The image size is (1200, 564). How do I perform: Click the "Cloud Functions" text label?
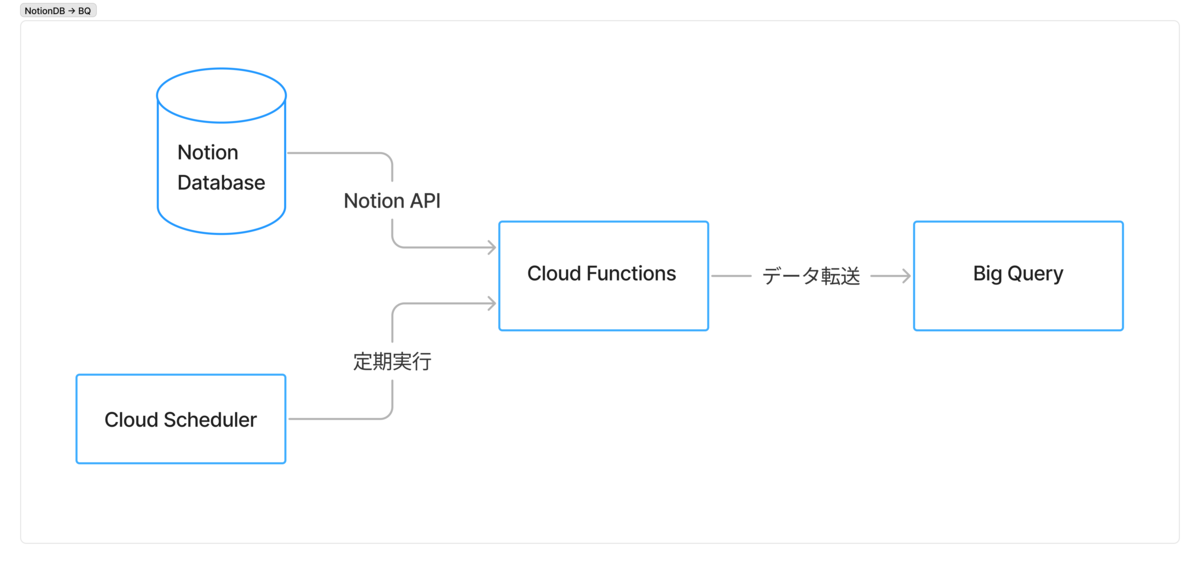[602, 274]
